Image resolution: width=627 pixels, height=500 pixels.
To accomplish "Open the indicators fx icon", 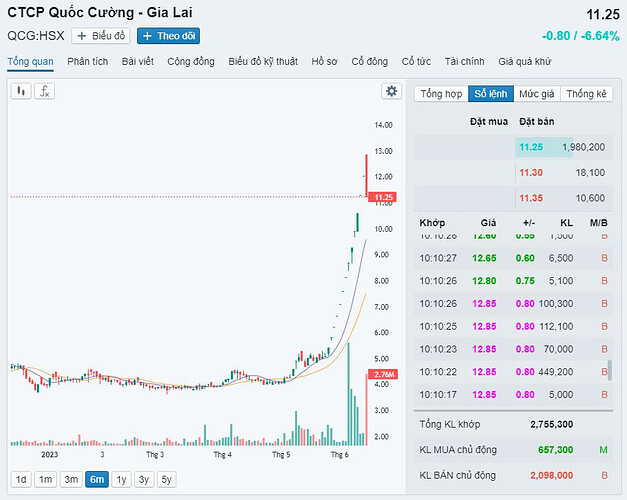I will pos(44,91).
